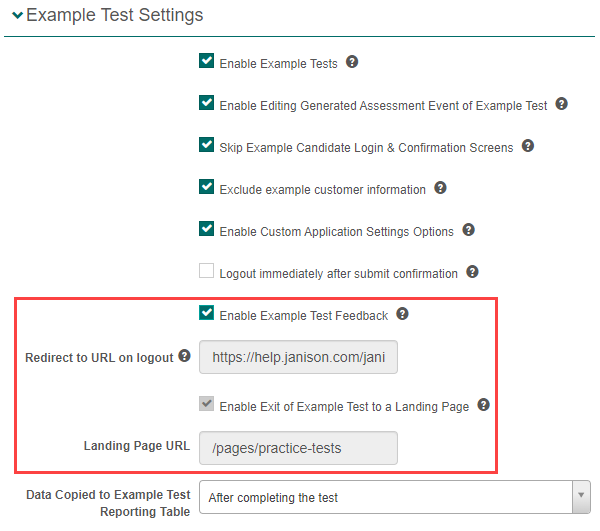Viewport: 600px width, 531px height.
Task: Open help for Enable Exit to Landing Page
Action: pyautogui.click(x=483, y=405)
